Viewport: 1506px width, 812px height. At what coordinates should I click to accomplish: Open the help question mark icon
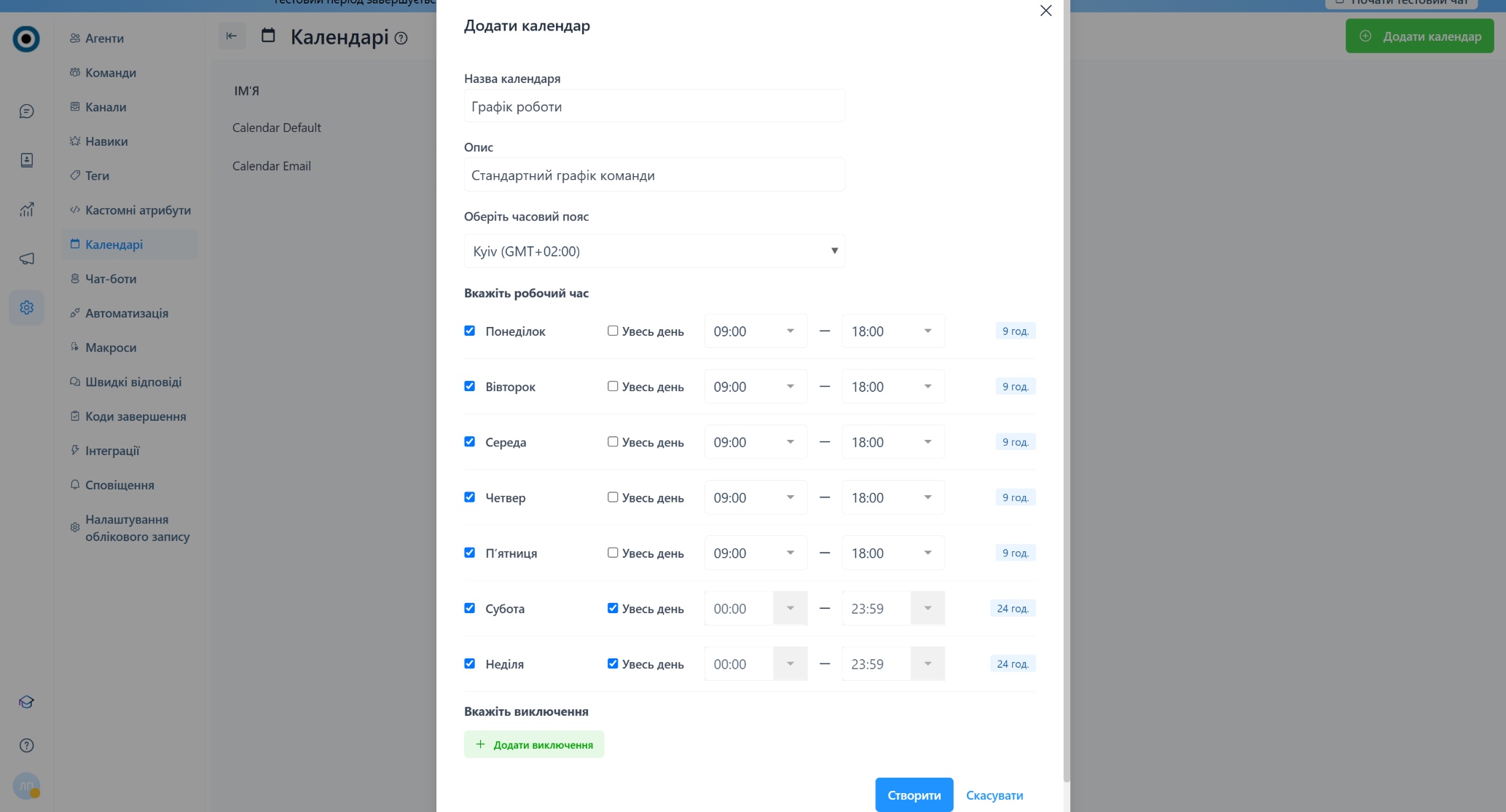[x=26, y=745]
